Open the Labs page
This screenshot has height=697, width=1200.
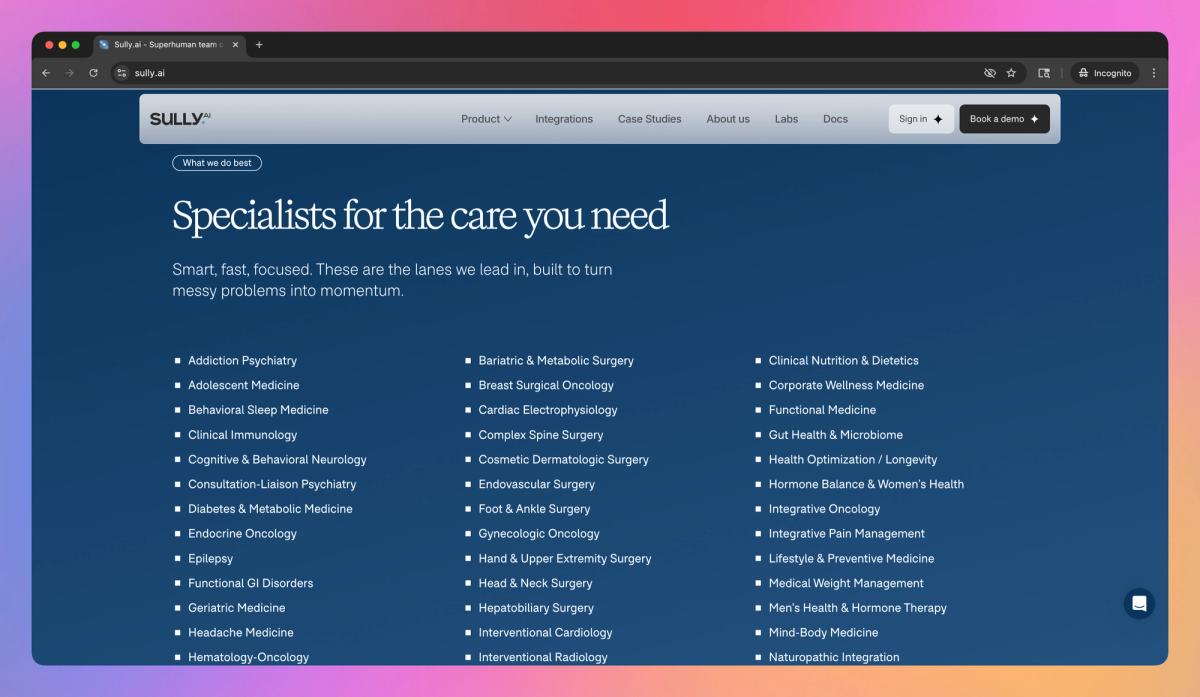pyautogui.click(x=786, y=119)
